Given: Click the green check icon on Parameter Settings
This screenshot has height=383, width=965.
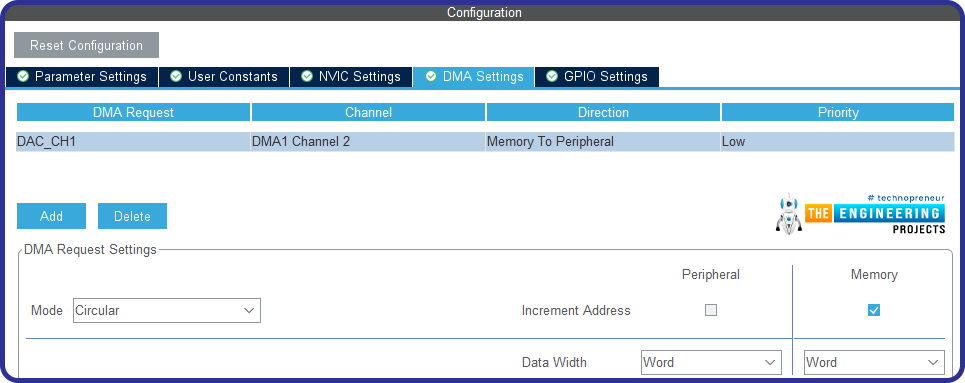Looking at the screenshot, I should (x=23, y=76).
